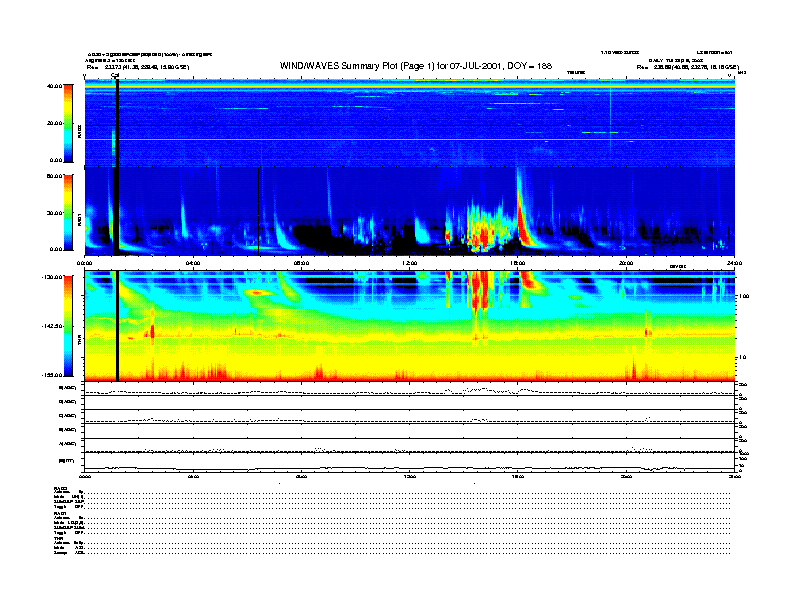Click the red spot near 20:45 in TNR panel

[x=648, y=332]
